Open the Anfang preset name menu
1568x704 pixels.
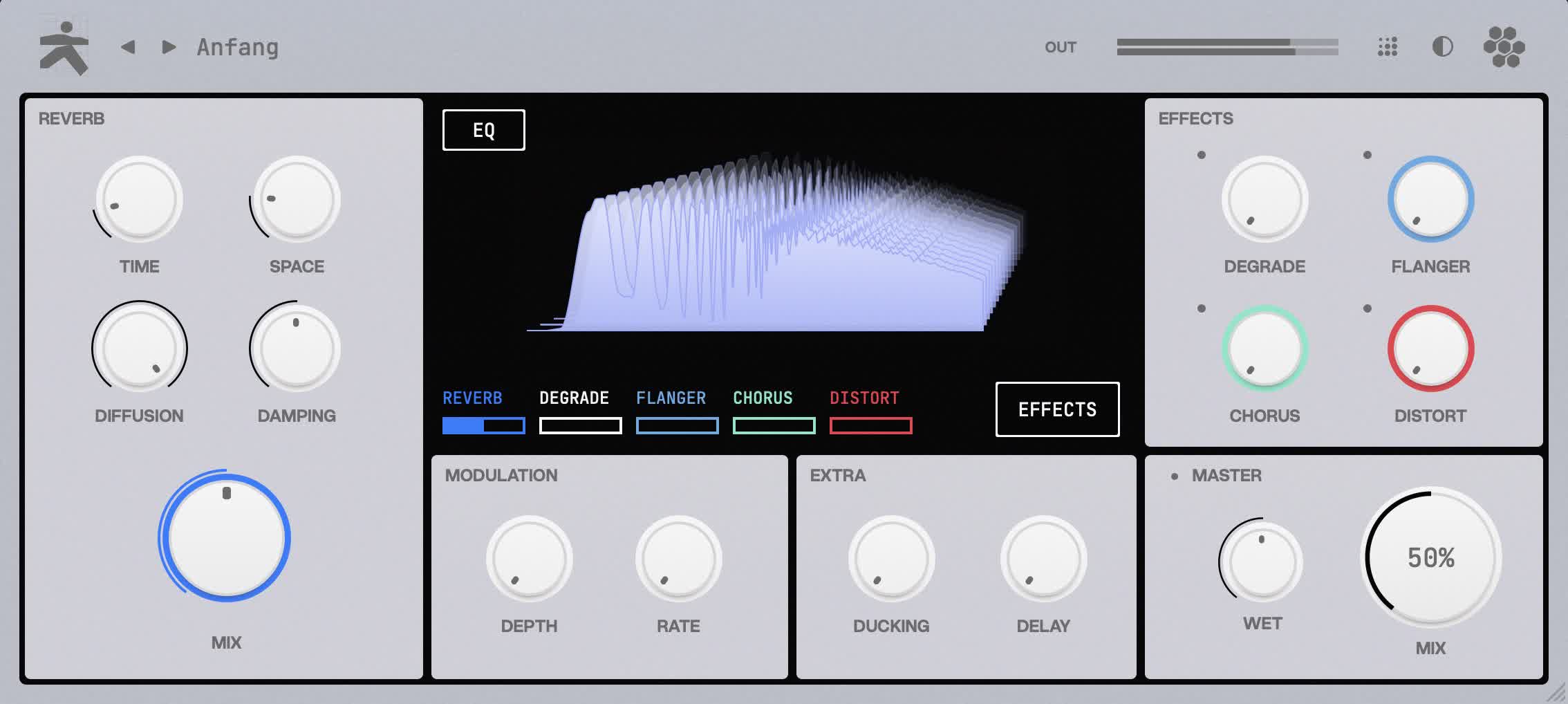pos(238,47)
